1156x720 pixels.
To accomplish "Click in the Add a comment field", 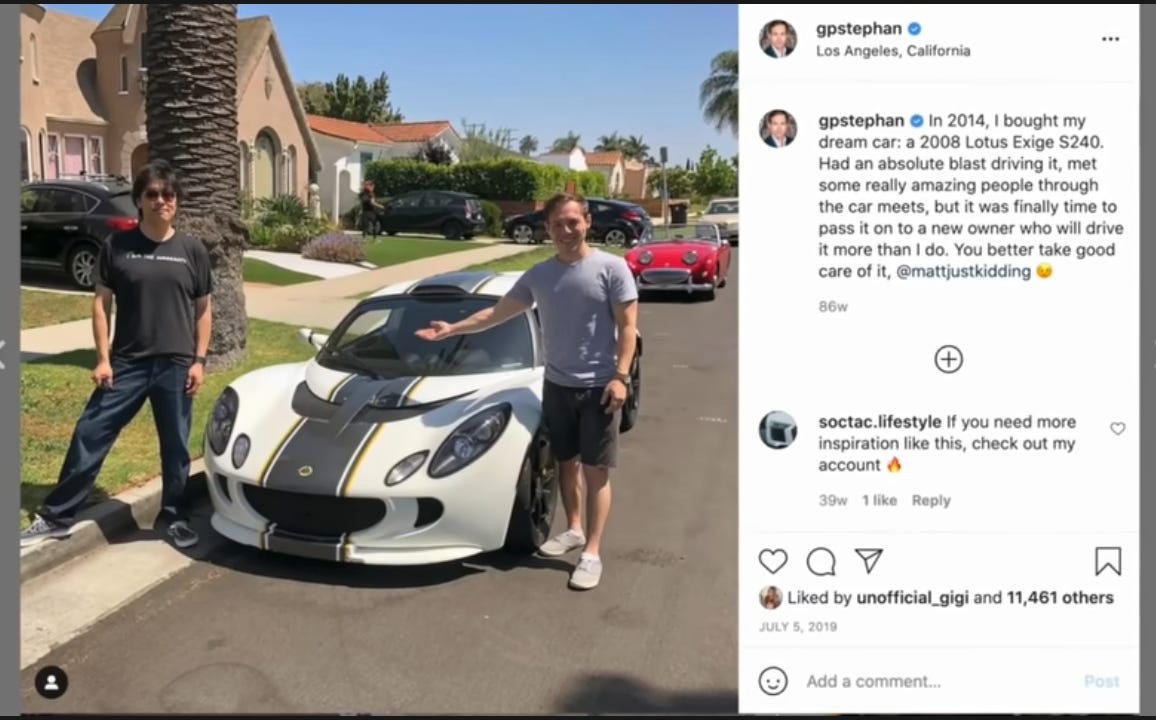I will click(x=936, y=681).
